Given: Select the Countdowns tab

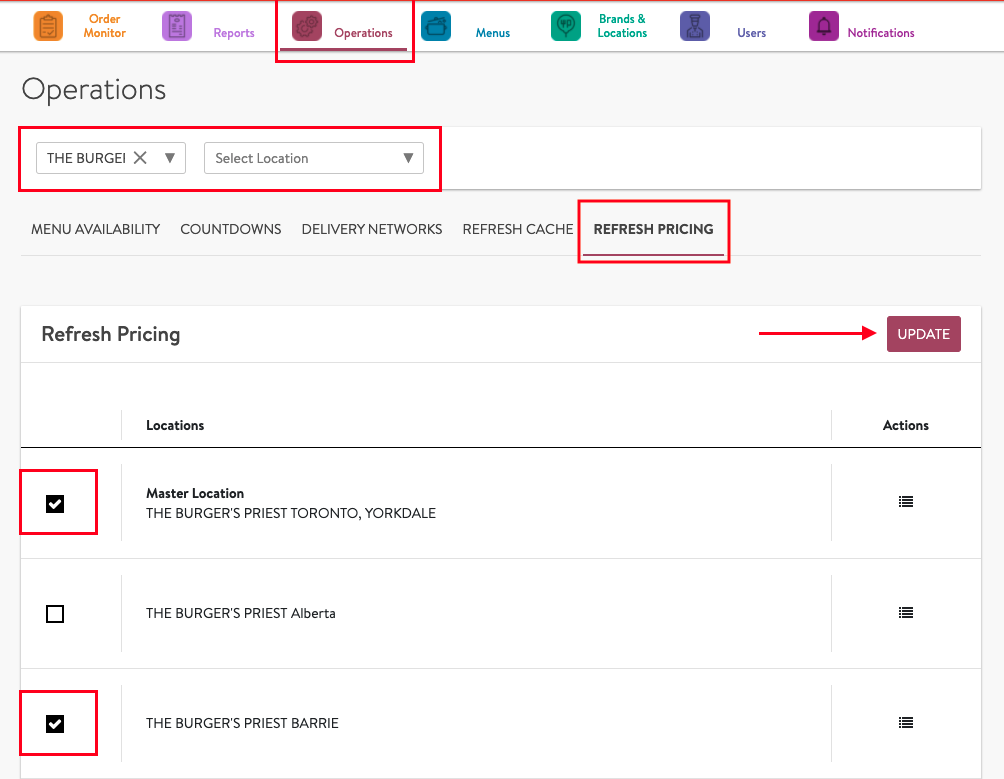Looking at the screenshot, I should tap(231, 229).
